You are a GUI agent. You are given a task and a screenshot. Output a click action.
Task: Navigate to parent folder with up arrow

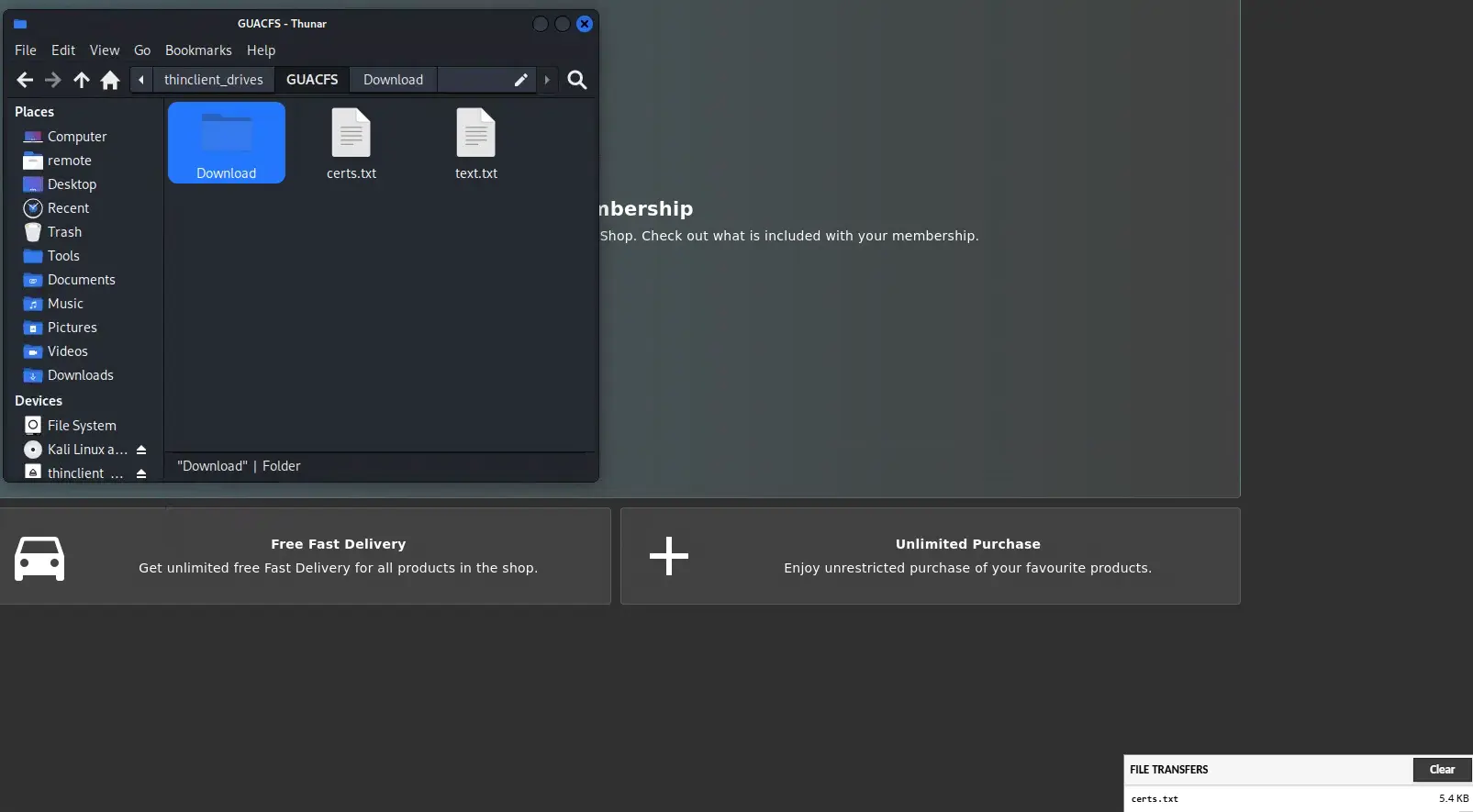tap(82, 80)
